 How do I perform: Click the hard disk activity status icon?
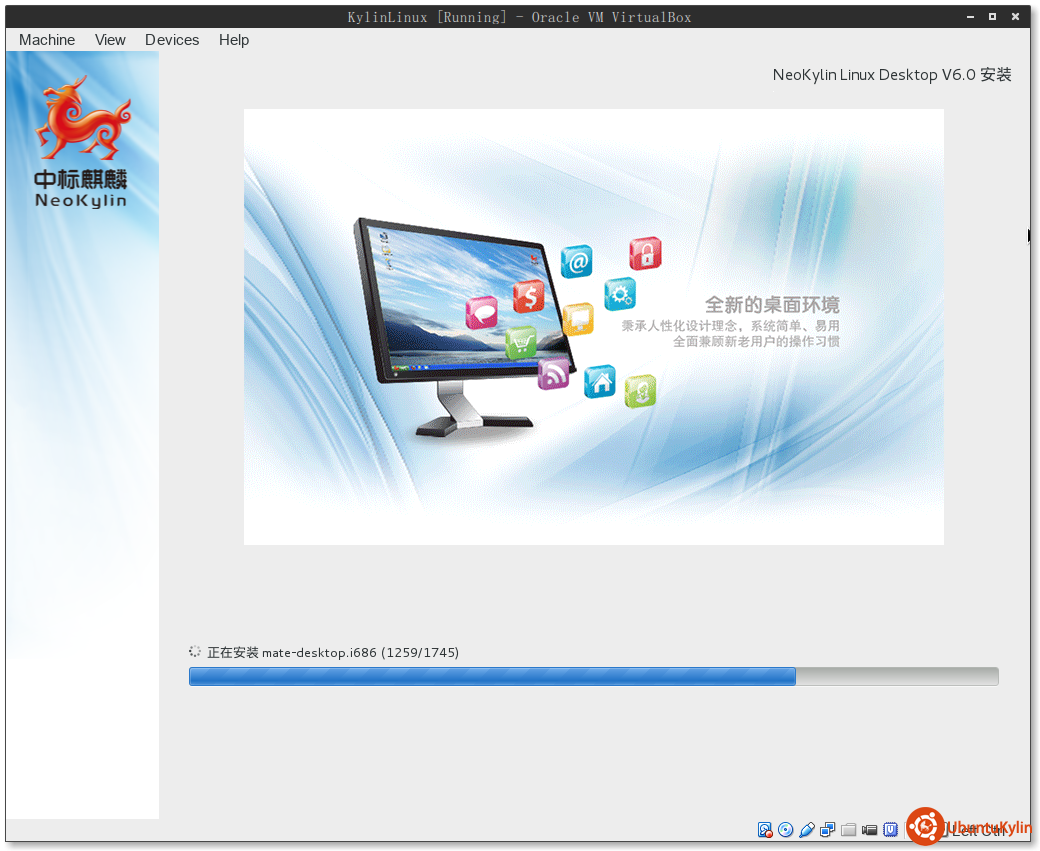(765, 829)
